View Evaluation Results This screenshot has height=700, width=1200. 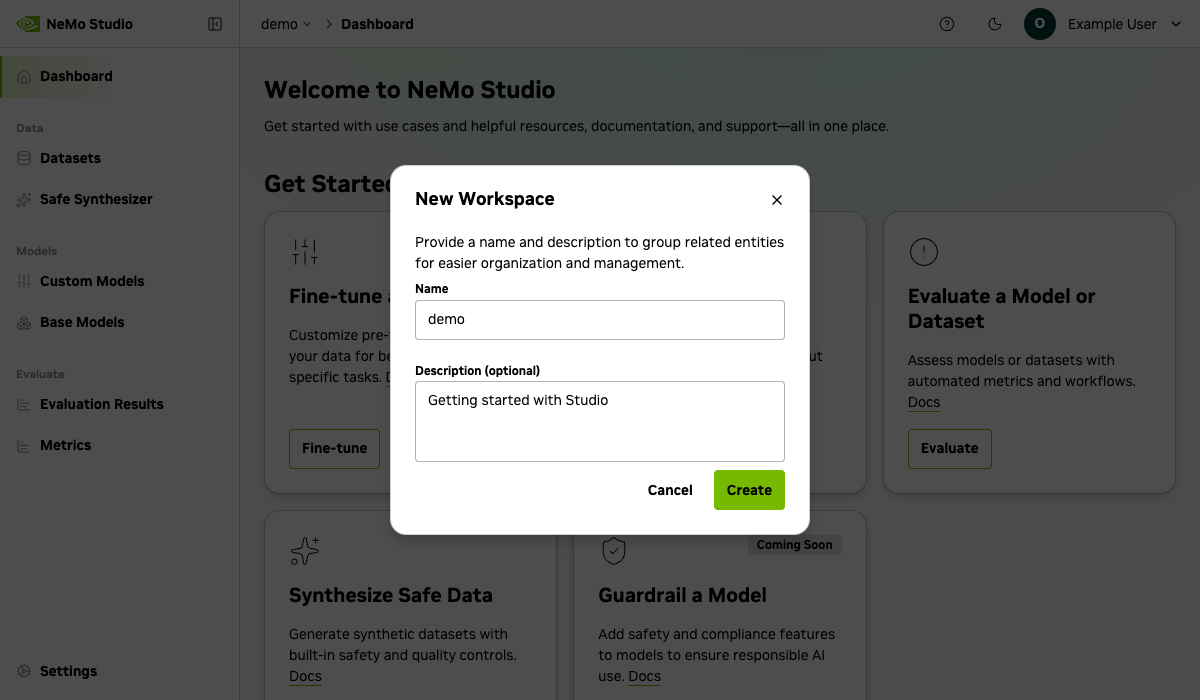click(x=101, y=404)
